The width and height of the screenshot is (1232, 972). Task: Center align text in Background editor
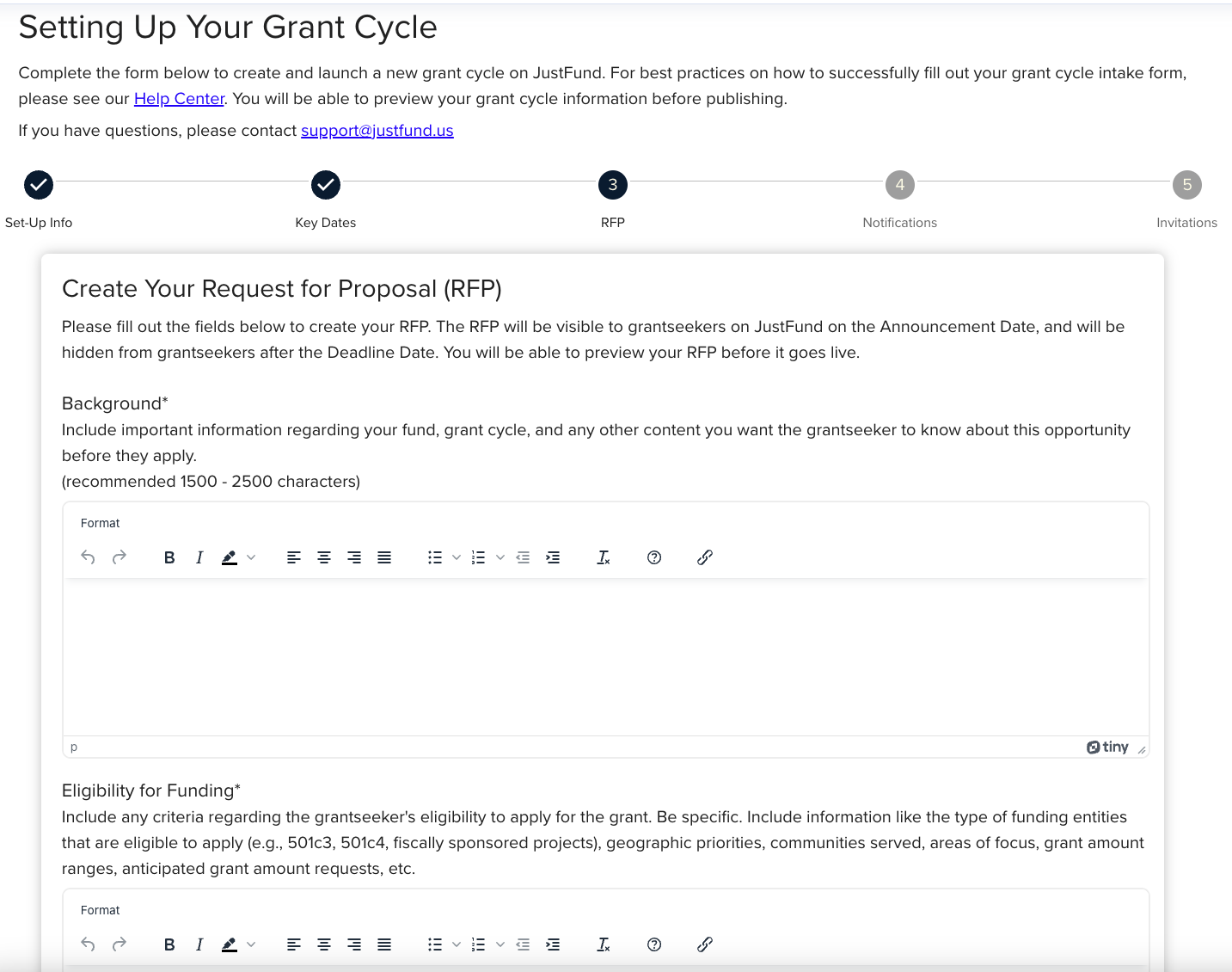324,557
